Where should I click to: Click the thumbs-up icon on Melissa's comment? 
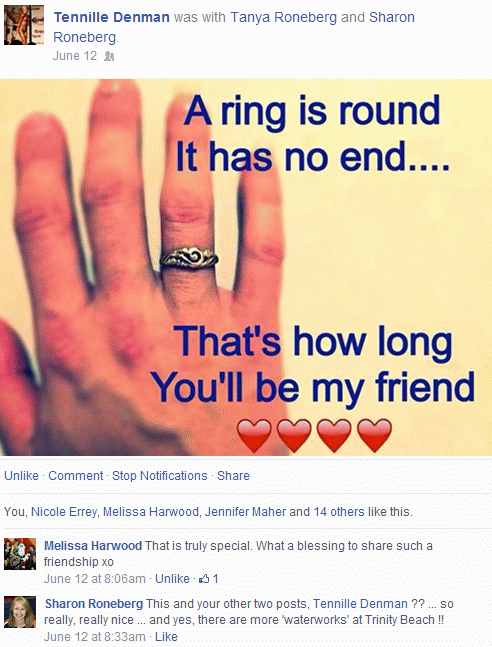coord(204,579)
